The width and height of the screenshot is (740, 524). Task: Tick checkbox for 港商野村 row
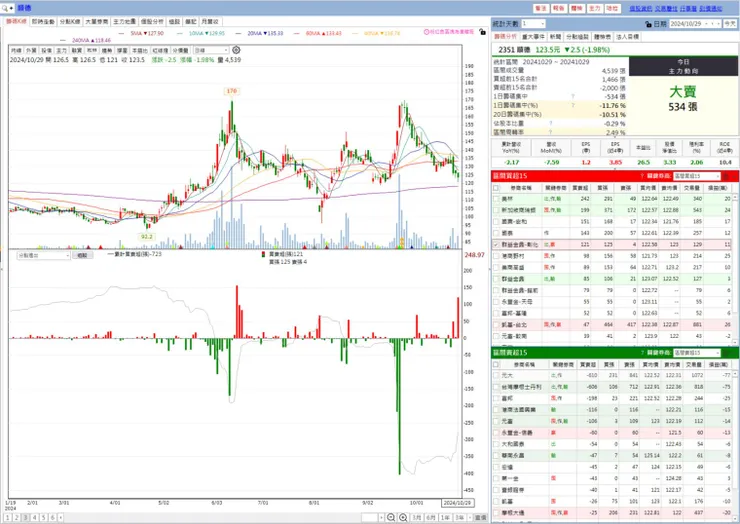[x=496, y=256]
